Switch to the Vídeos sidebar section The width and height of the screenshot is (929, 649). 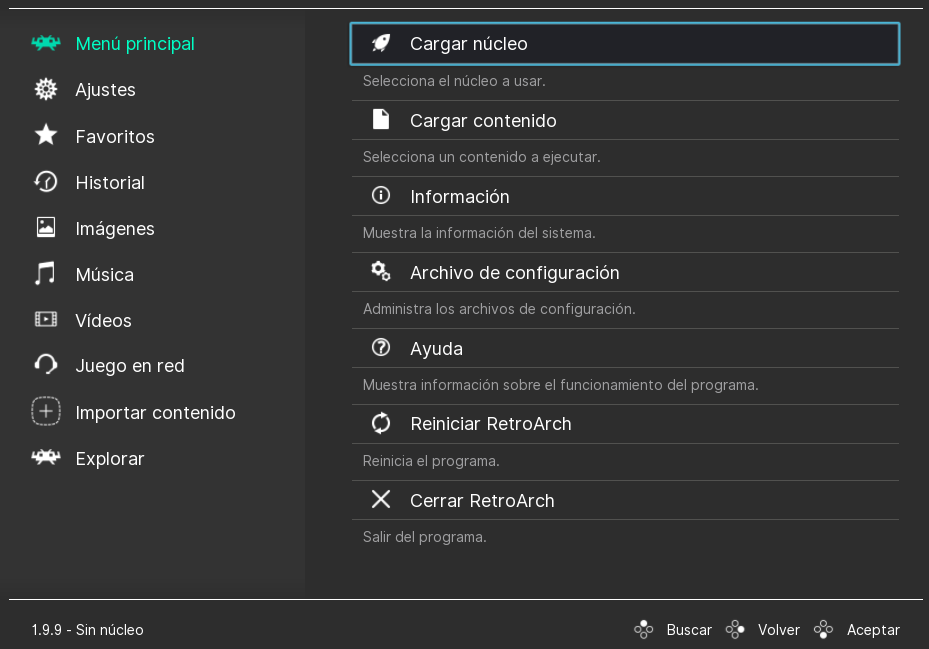click(103, 320)
